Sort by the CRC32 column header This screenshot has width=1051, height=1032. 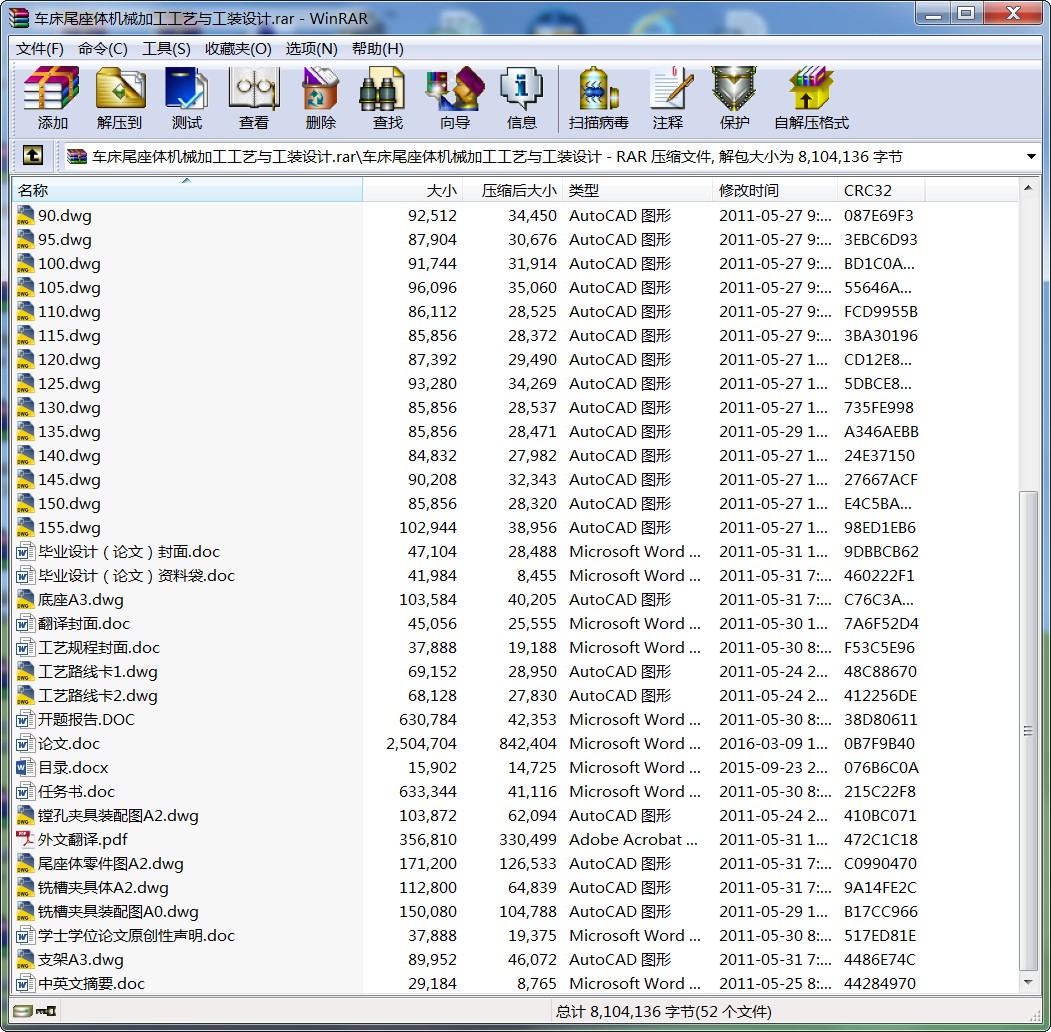coord(881,190)
